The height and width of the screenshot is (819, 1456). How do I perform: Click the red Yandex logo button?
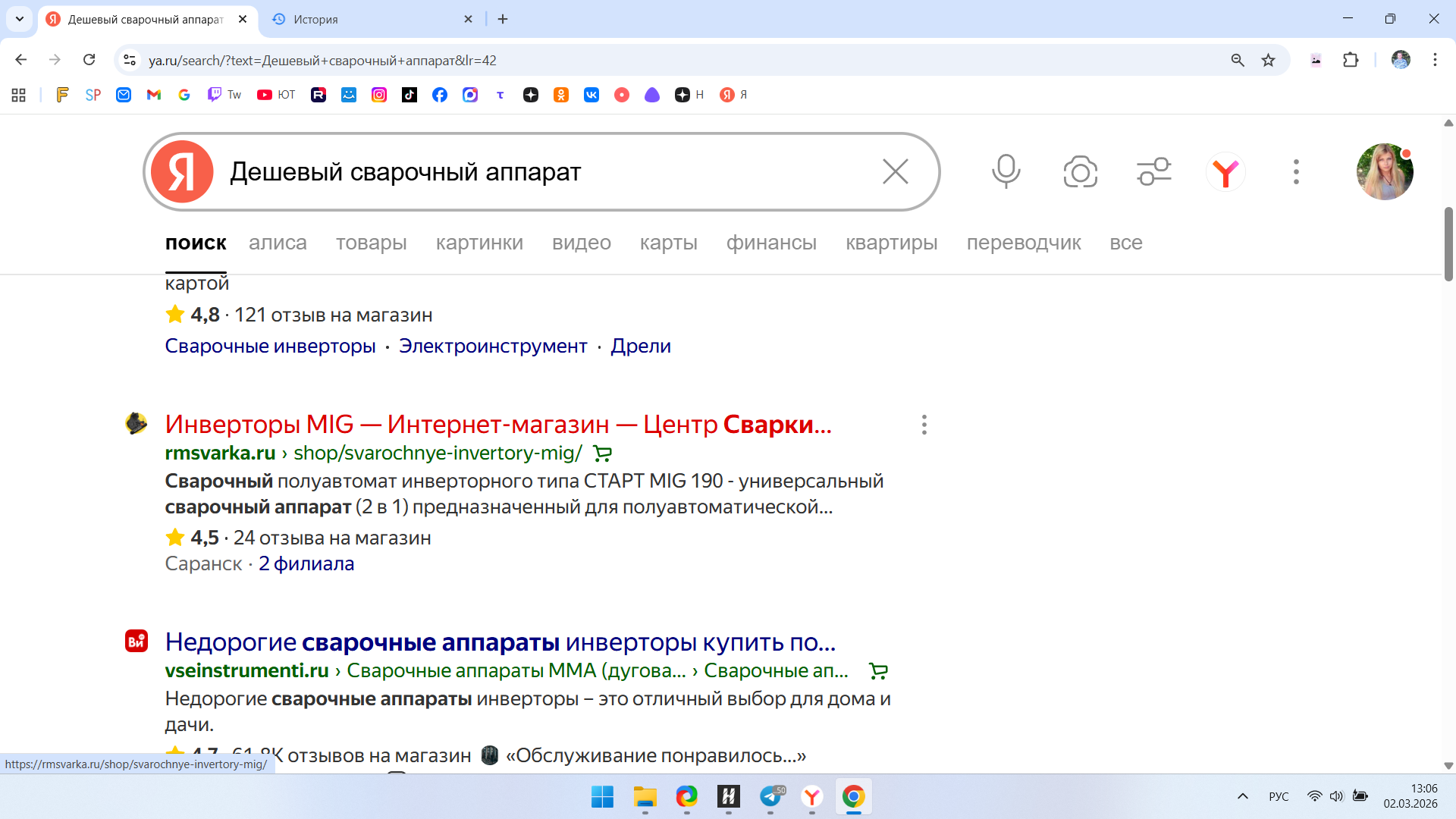point(182,171)
